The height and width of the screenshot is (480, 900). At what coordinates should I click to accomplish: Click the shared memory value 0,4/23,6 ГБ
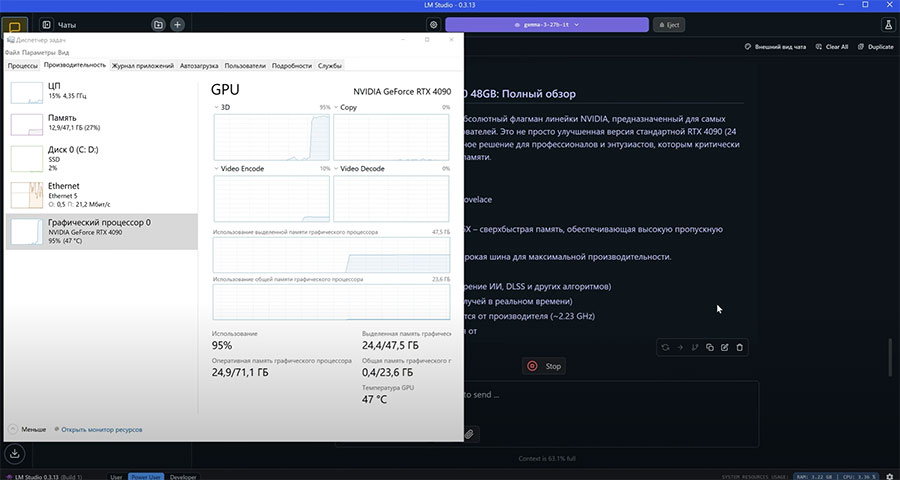389,372
